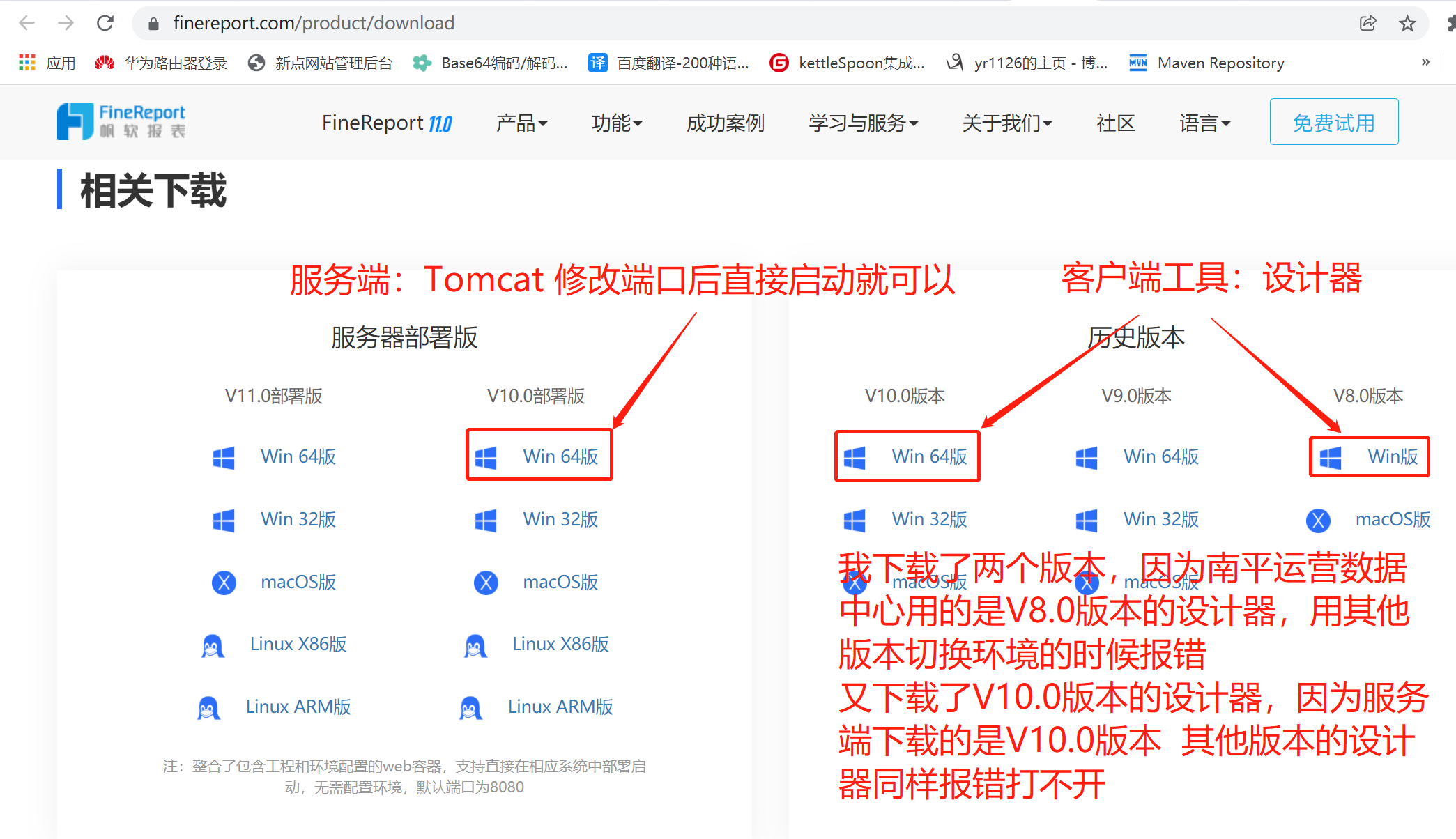The width and height of the screenshot is (1456, 839).
Task: Open yr1126 homepage bookmark
Action: [1027, 63]
